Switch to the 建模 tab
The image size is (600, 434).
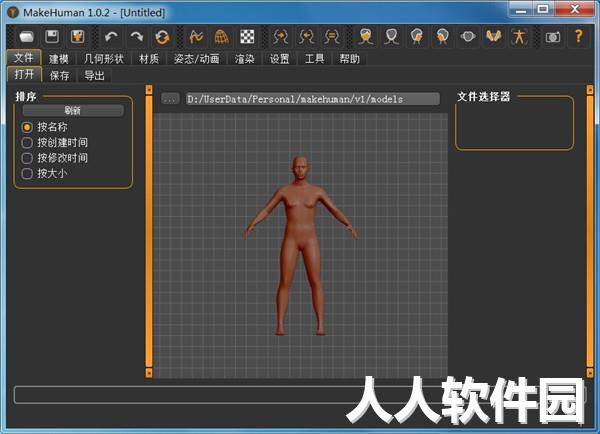[x=59, y=59]
